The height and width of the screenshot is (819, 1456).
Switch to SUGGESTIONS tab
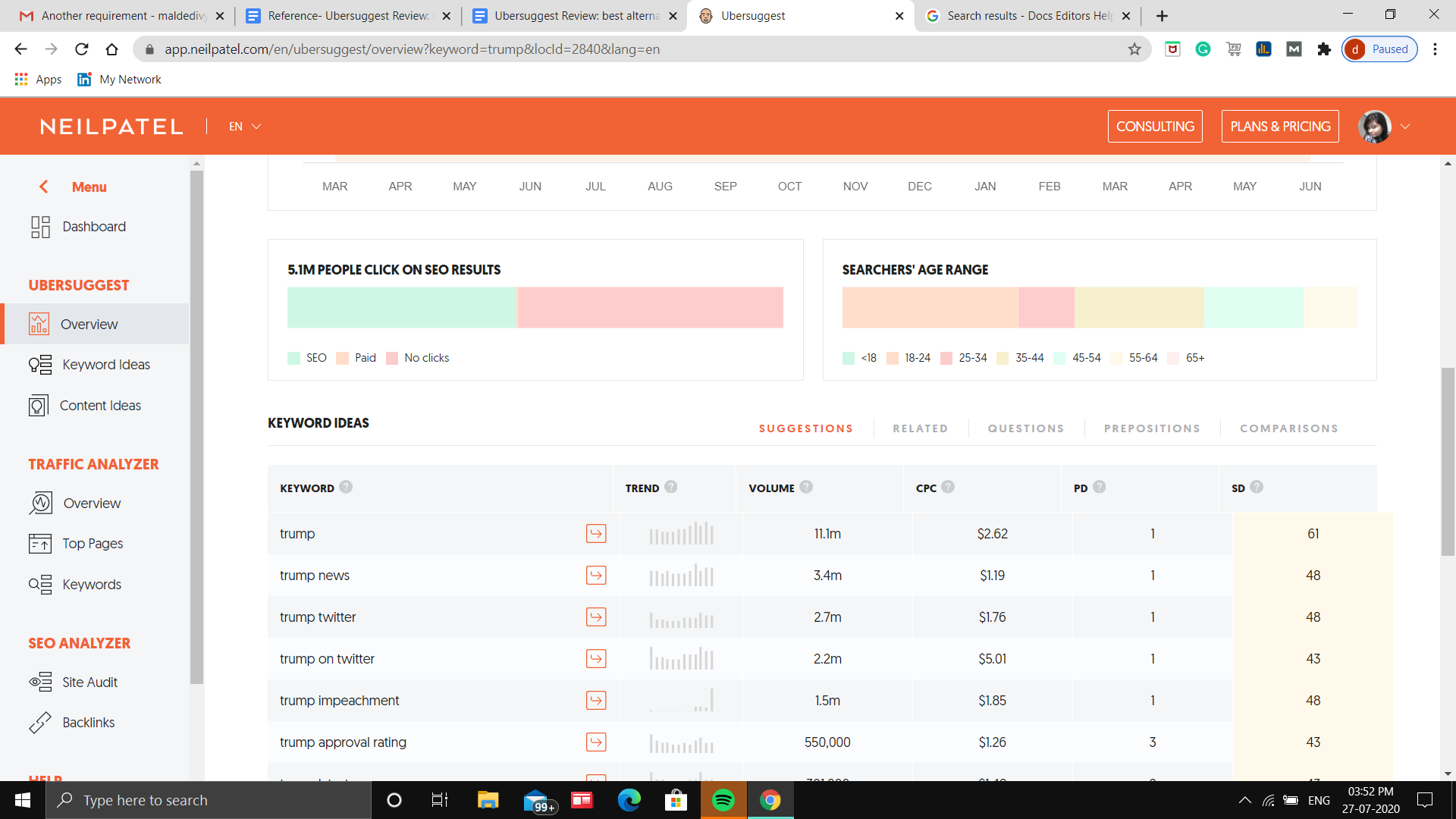tap(805, 428)
